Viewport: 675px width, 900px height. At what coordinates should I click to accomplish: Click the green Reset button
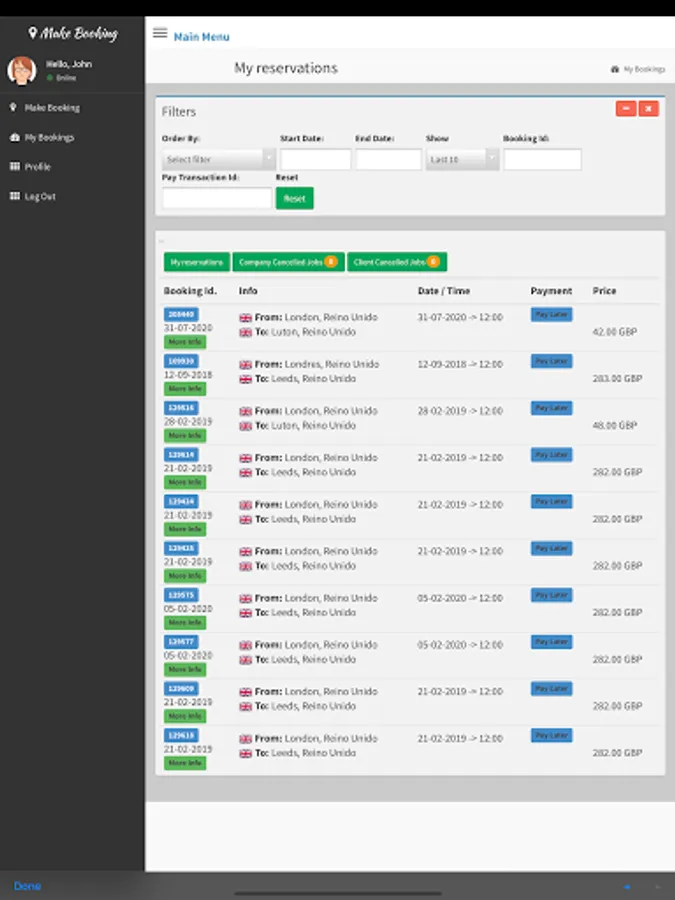pos(294,198)
